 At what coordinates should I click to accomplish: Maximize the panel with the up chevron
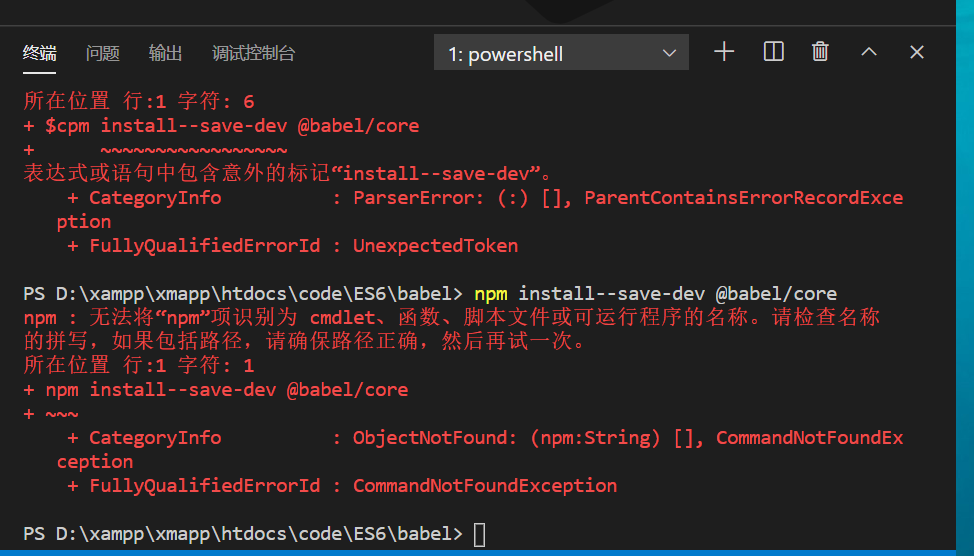869,52
